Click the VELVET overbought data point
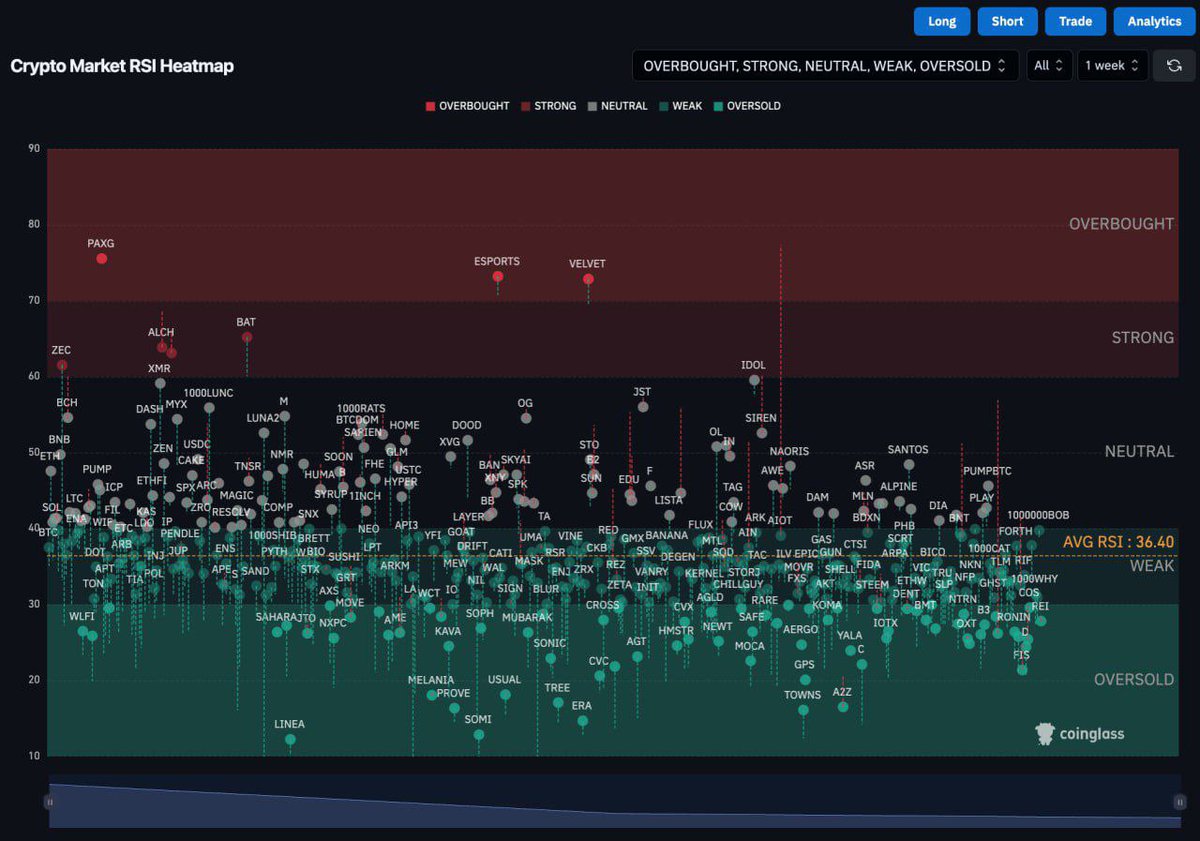 [588, 280]
